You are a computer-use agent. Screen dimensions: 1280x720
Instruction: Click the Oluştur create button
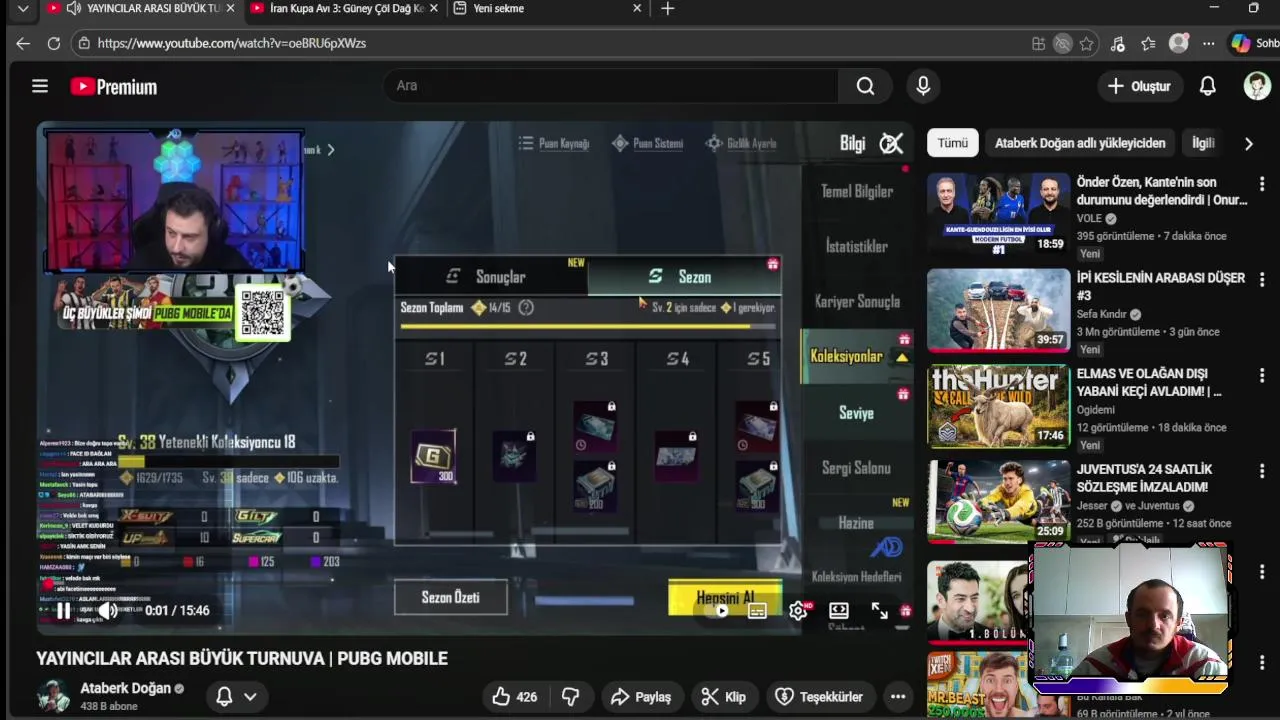[1139, 86]
